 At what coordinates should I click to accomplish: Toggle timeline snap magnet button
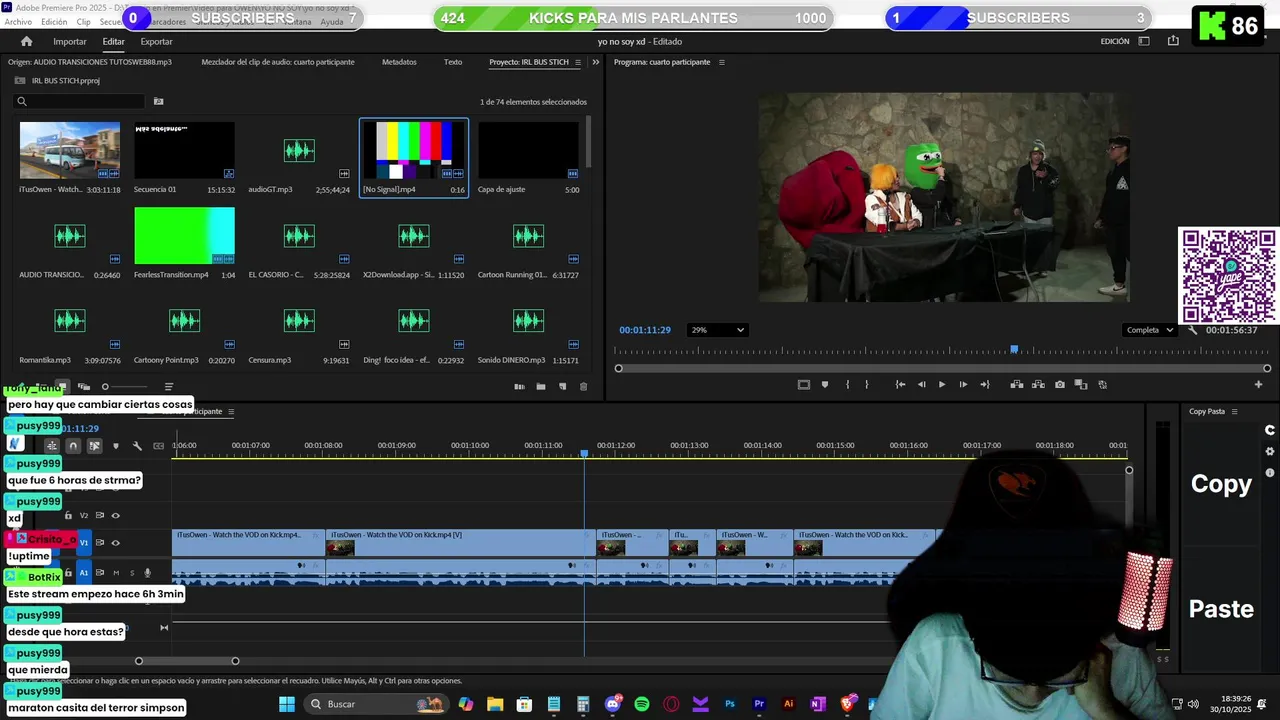pos(73,446)
